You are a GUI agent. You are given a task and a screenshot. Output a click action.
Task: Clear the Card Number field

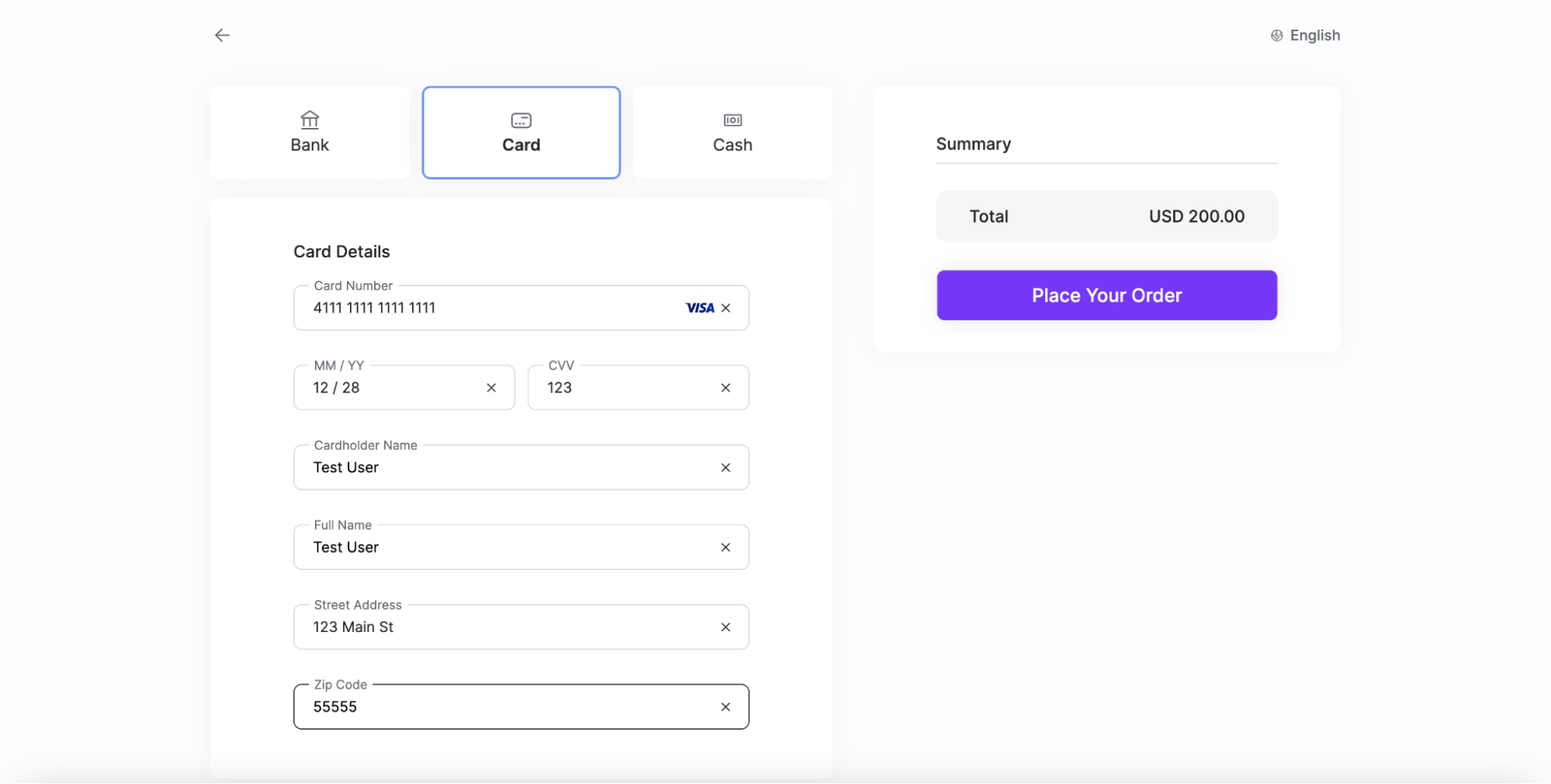pyautogui.click(x=726, y=308)
